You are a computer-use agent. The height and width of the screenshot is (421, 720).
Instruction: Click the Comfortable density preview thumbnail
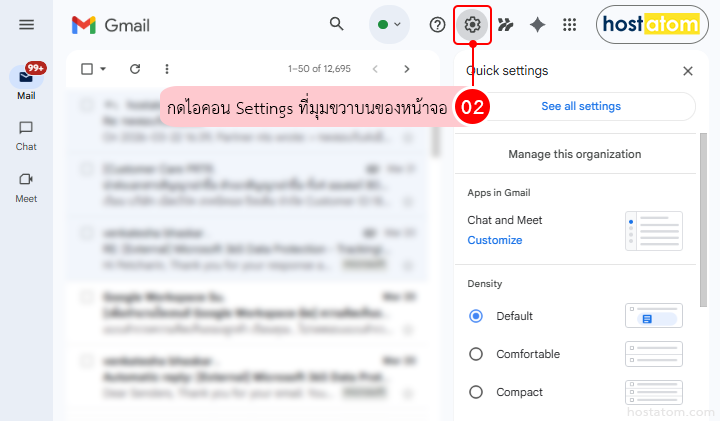(654, 354)
